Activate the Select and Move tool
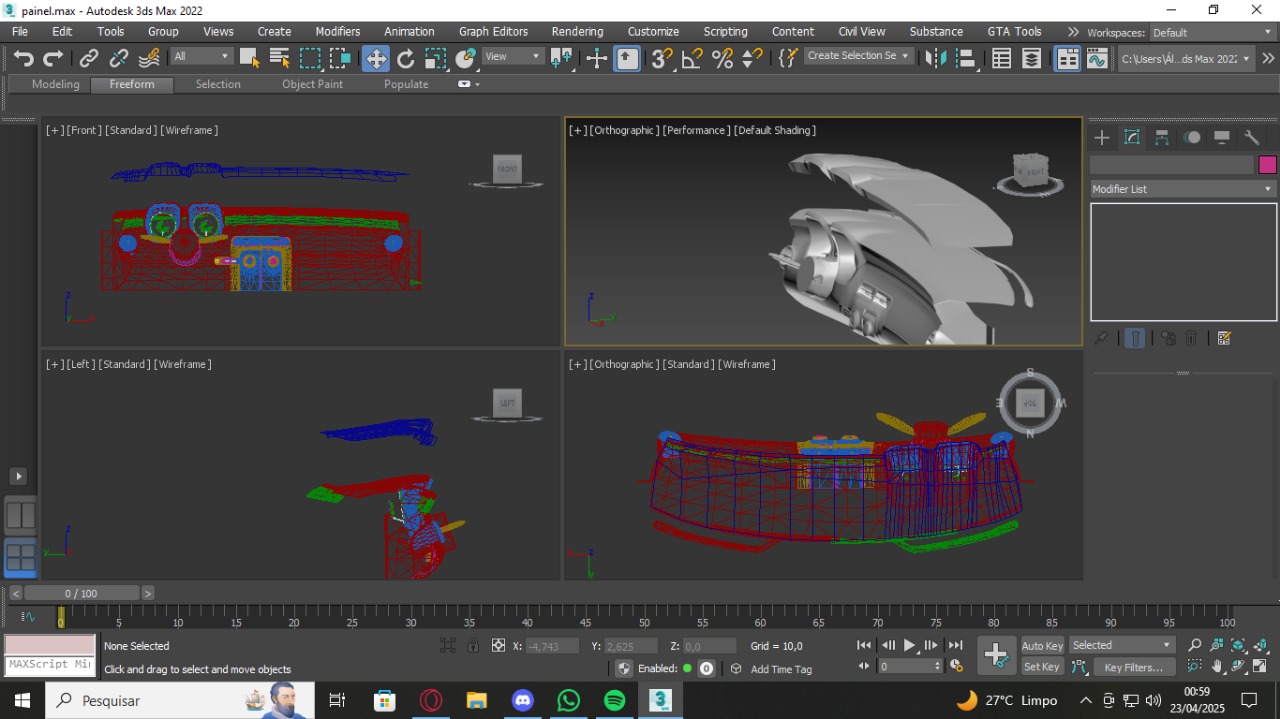The width and height of the screenshot is (1280, 719). pyautogui.click(x=375, y=58)
